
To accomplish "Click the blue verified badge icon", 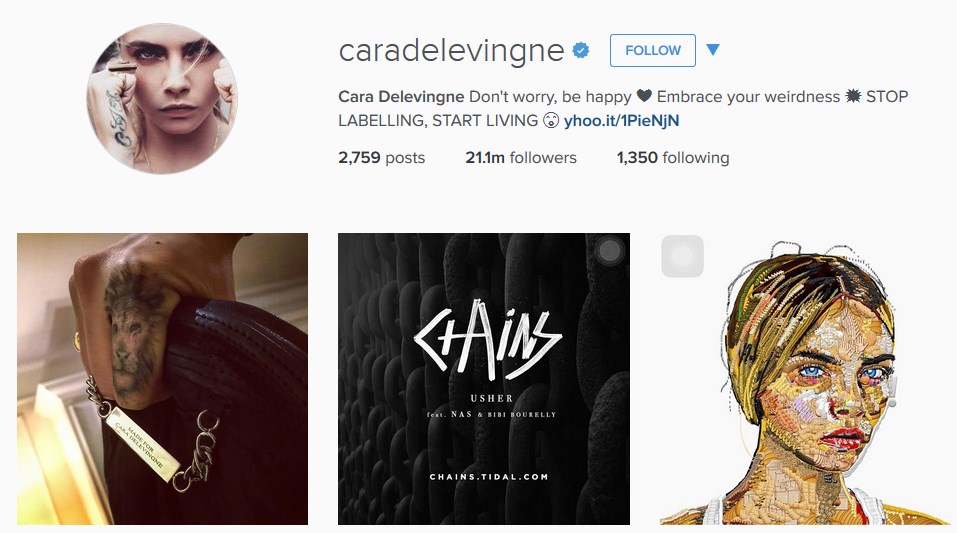I will pos(580,50).
